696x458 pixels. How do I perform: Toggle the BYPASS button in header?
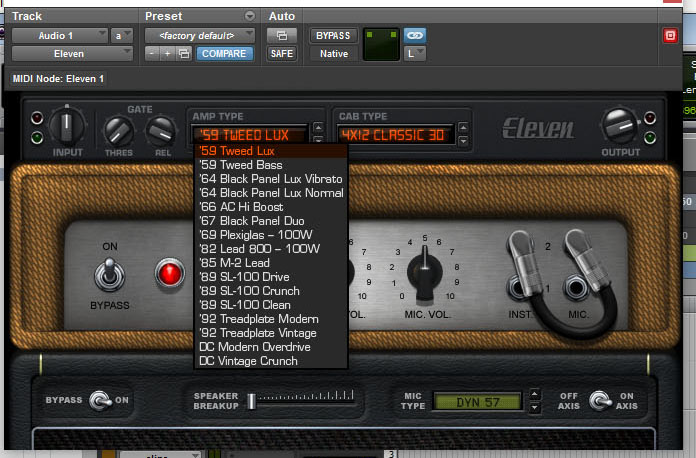point(333,36)
